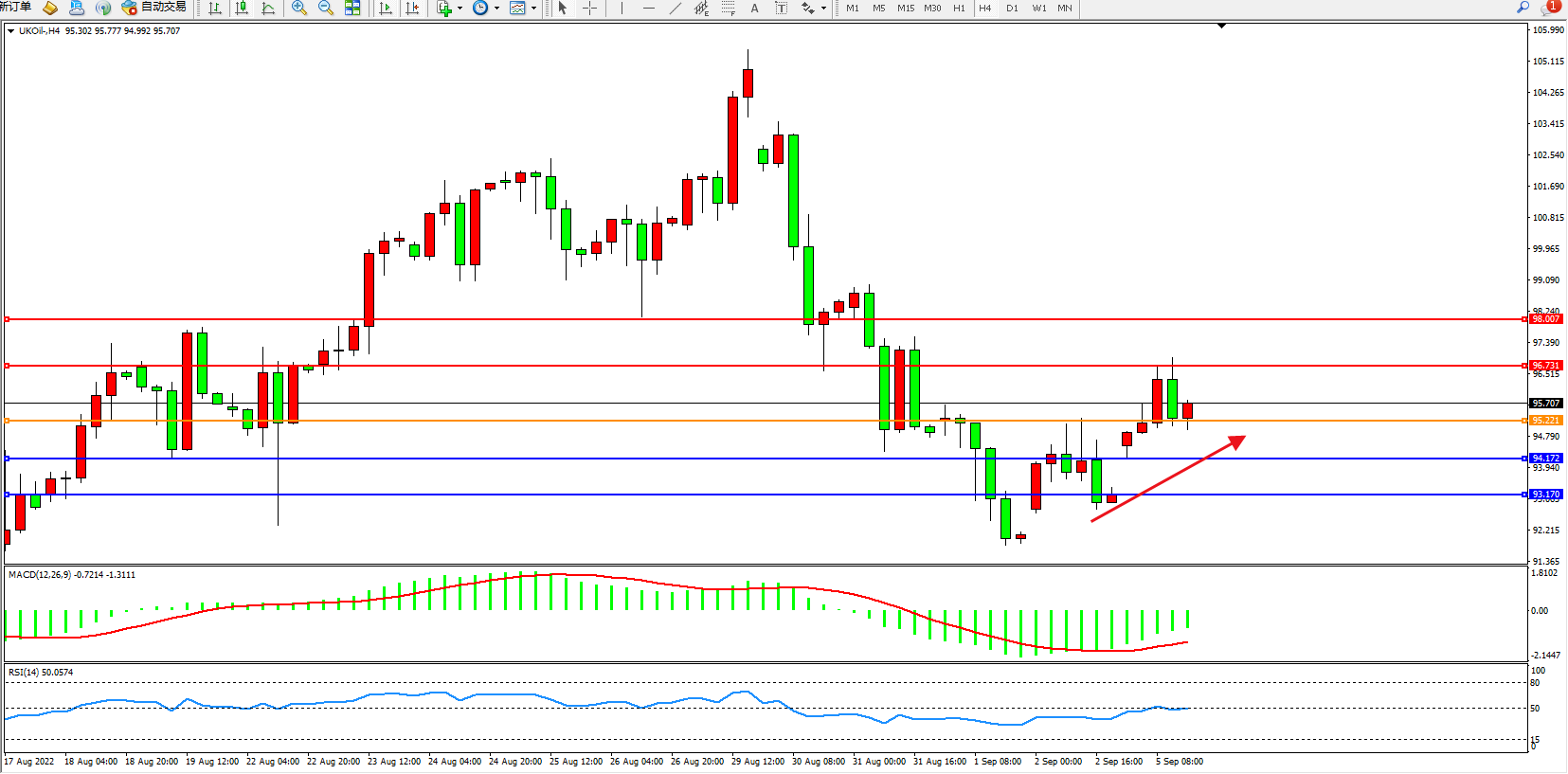
Task: Select the equidistant channel drawing tool
Action: click(701, 9)
